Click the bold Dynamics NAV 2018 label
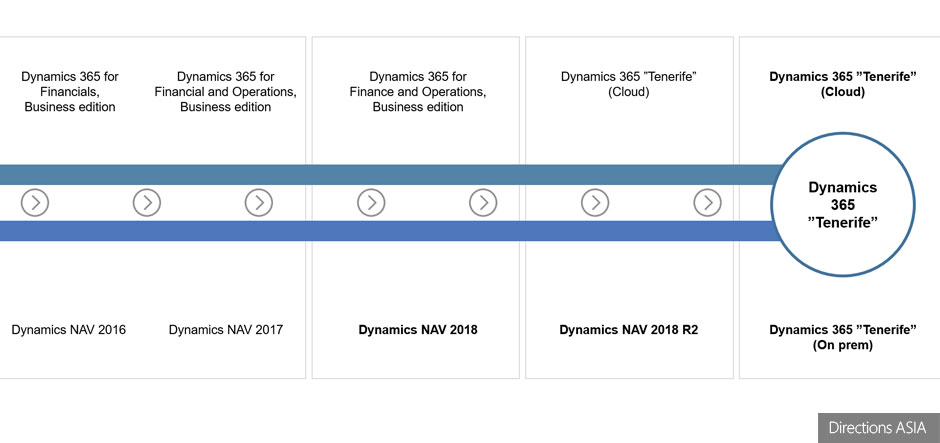 tap(418, 330)
